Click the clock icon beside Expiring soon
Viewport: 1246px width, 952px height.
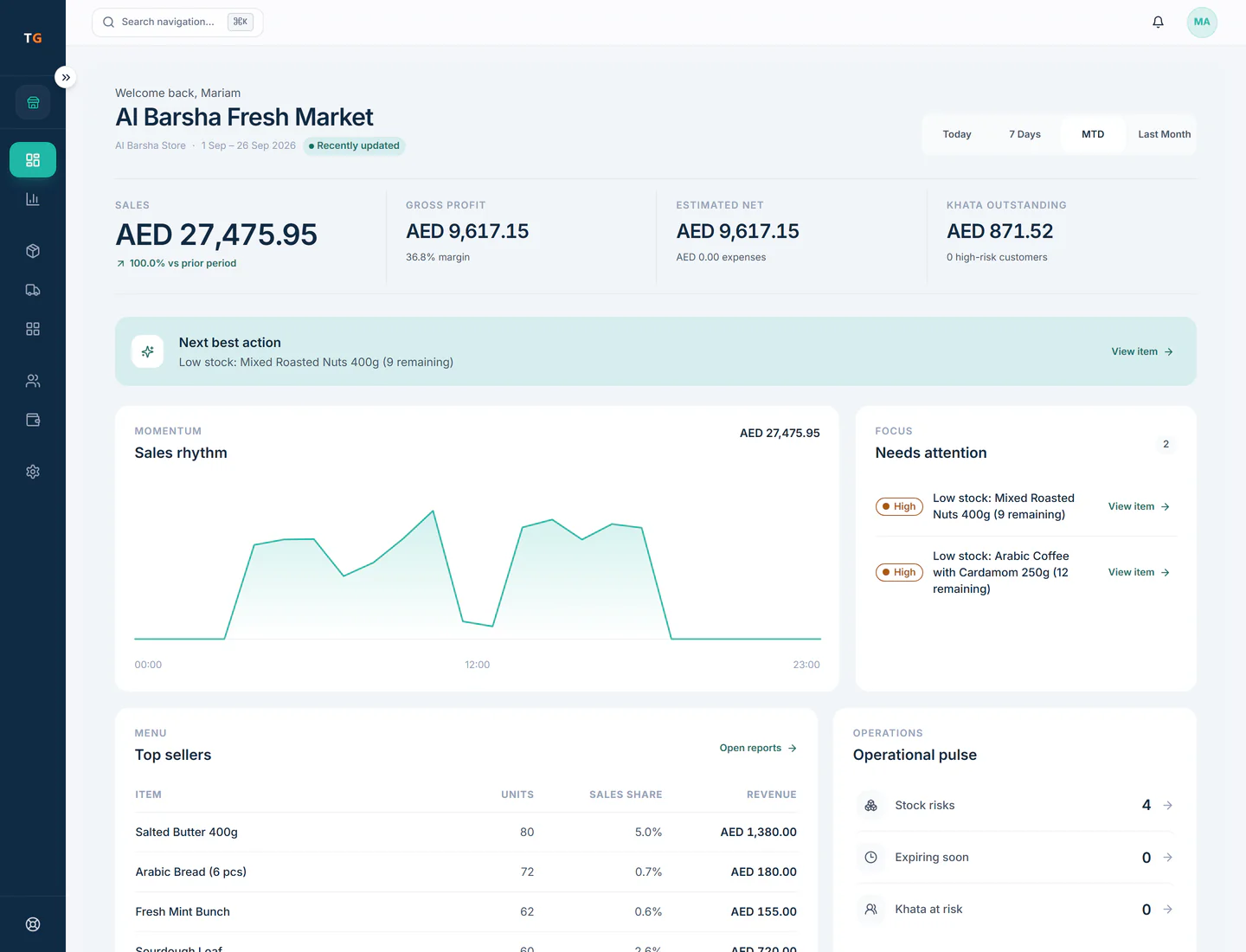tap(871, 857)
